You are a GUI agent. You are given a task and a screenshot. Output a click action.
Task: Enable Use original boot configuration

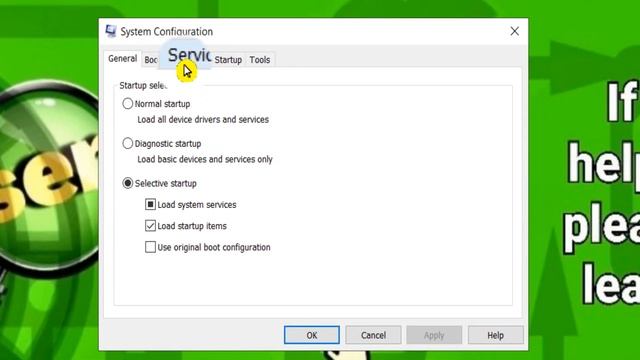150,247
